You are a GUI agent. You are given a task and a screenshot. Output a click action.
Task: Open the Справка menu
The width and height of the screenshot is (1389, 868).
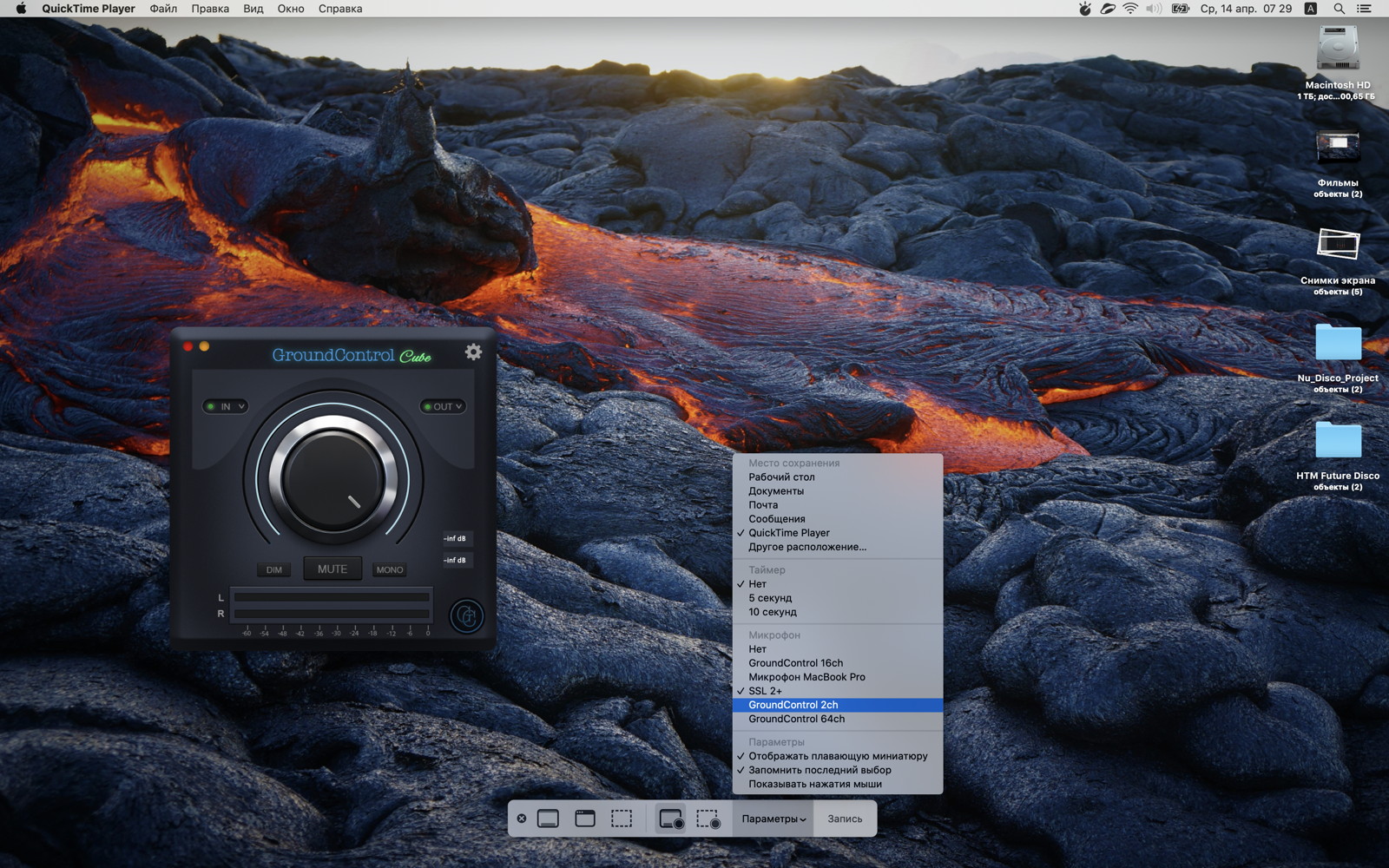[x=340, y=9]
